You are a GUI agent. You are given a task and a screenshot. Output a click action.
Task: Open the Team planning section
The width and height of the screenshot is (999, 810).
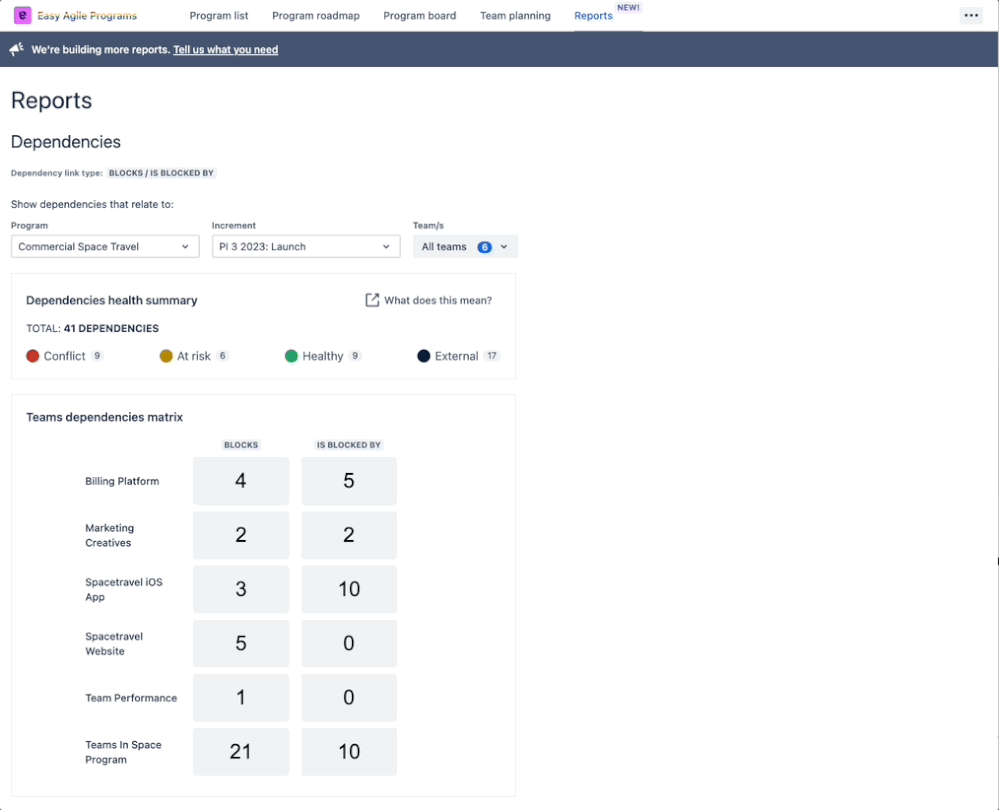click(x=515, y=15)
